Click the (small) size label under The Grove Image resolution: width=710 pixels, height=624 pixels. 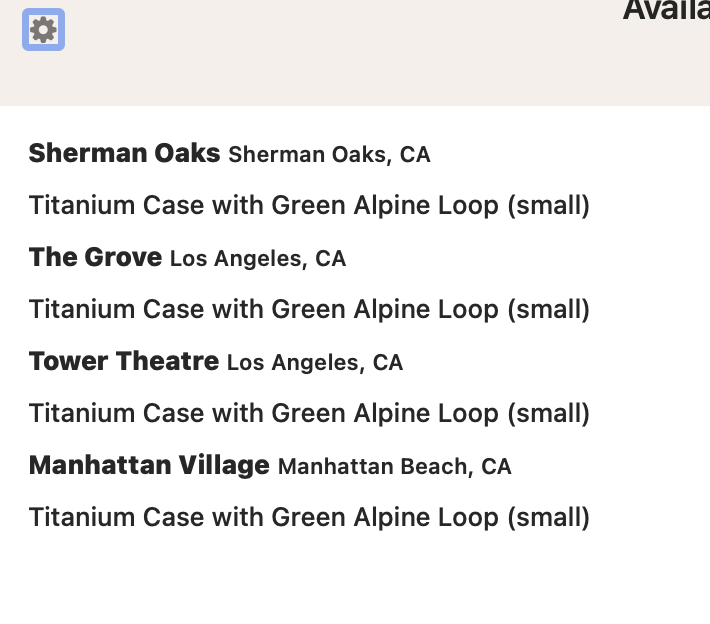[x=549, y=310]
